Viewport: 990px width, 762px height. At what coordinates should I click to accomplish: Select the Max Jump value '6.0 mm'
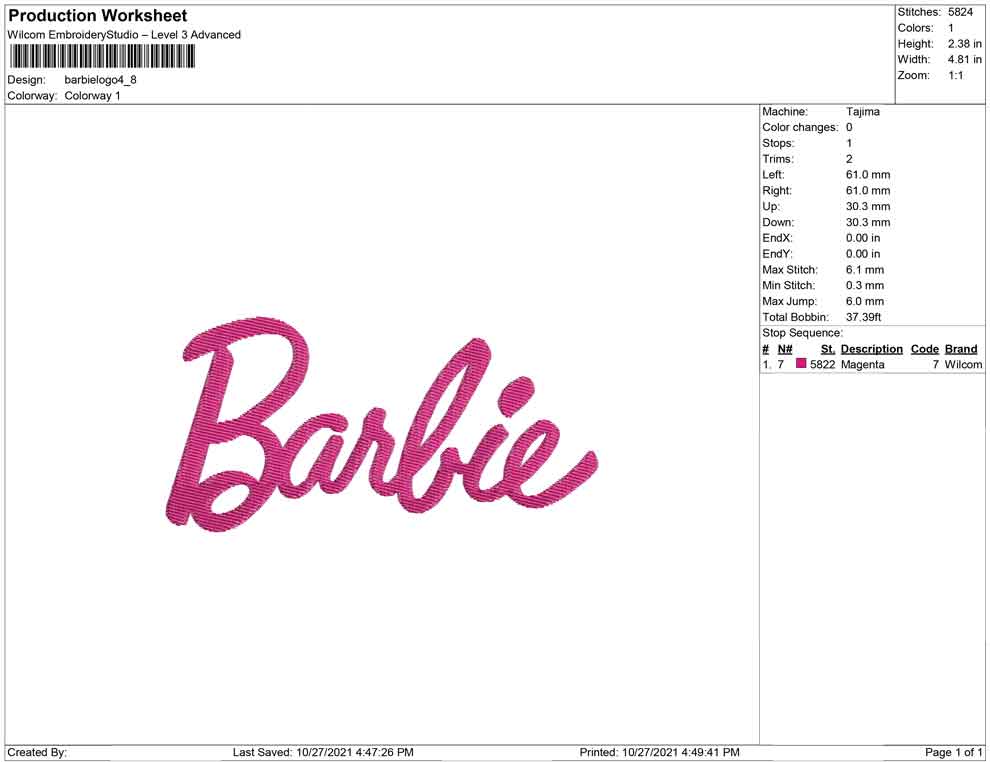click(865, 301)
